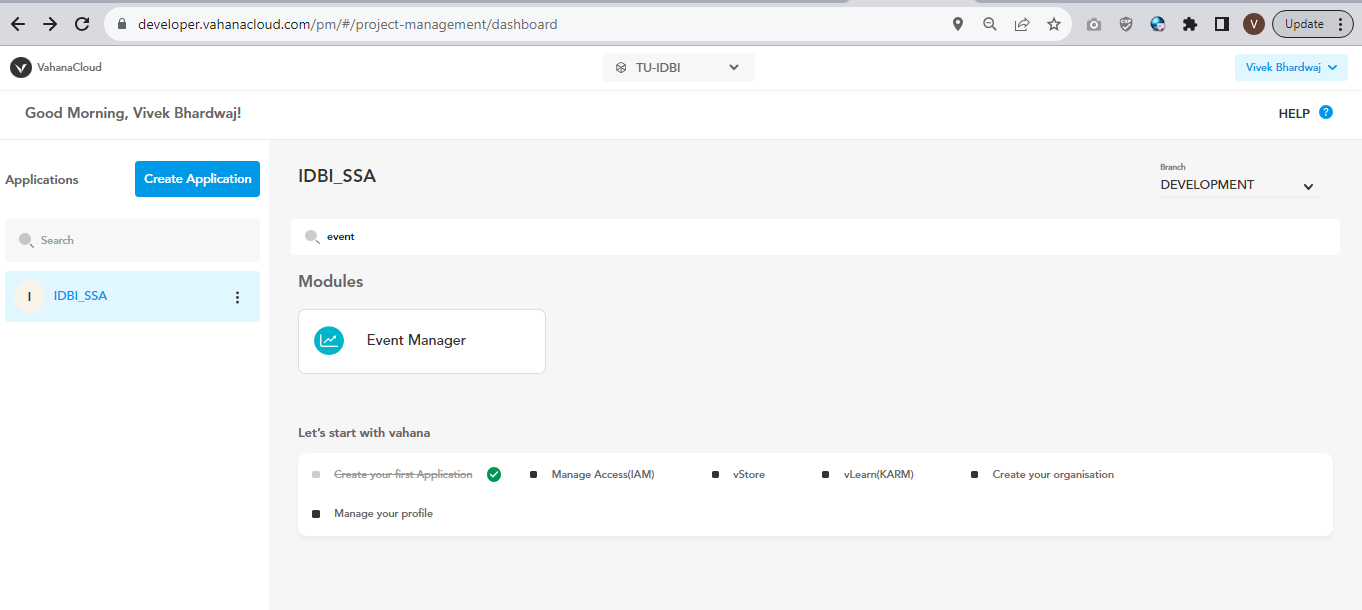Click the green checkmark beside first application
Viewport: 1362px width, 610px height.
tap(494, 474)
